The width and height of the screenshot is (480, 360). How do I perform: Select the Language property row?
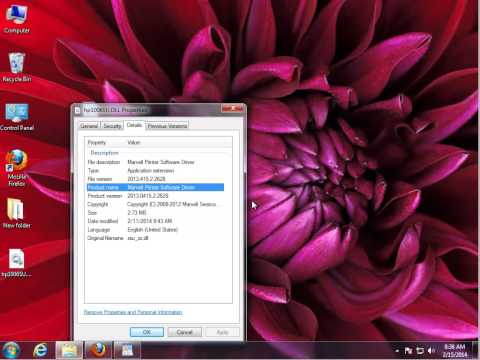155,229
